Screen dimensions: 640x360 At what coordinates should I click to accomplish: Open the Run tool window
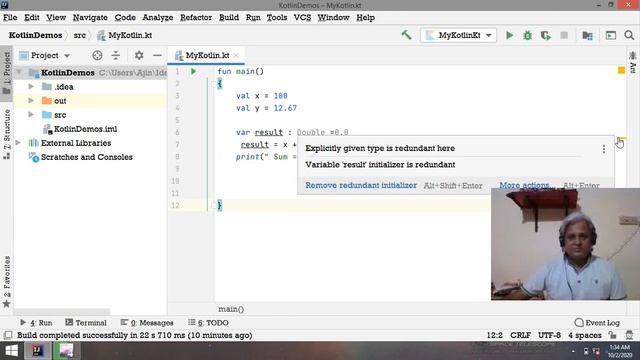pyautogui.click(x=36, y=322)
